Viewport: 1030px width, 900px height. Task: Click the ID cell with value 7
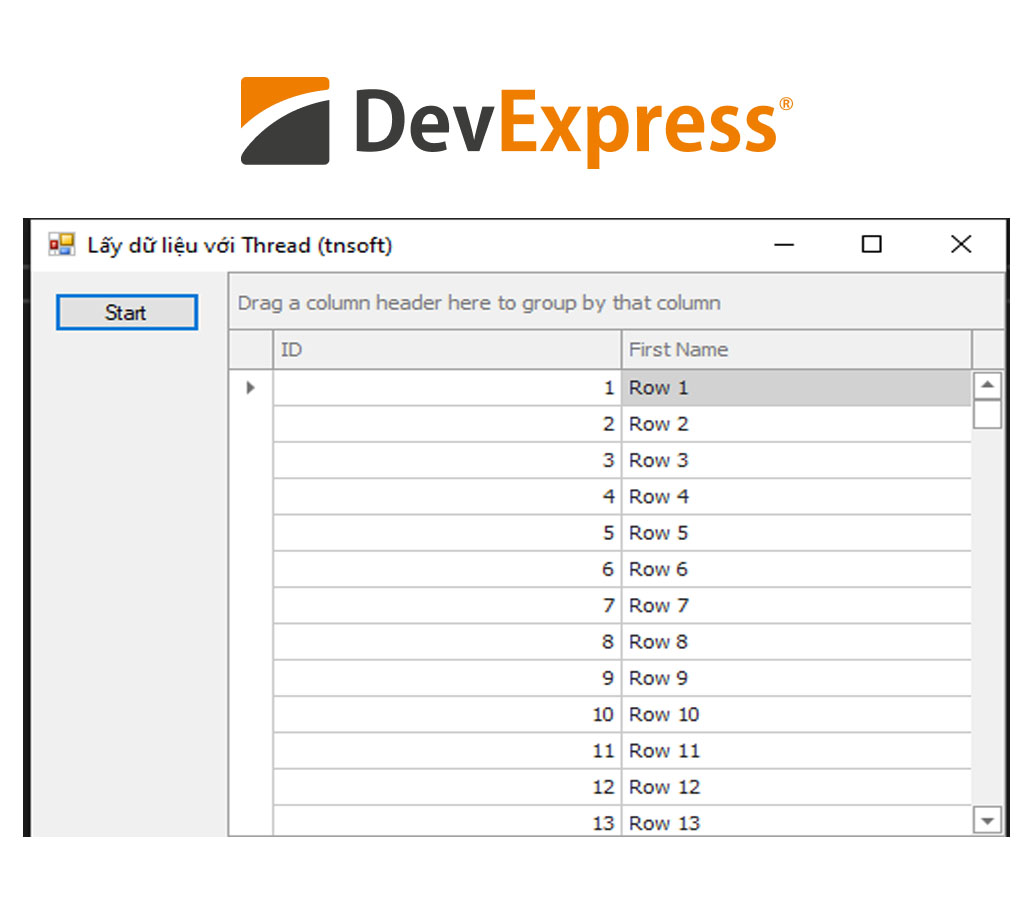tap(447, 605)
